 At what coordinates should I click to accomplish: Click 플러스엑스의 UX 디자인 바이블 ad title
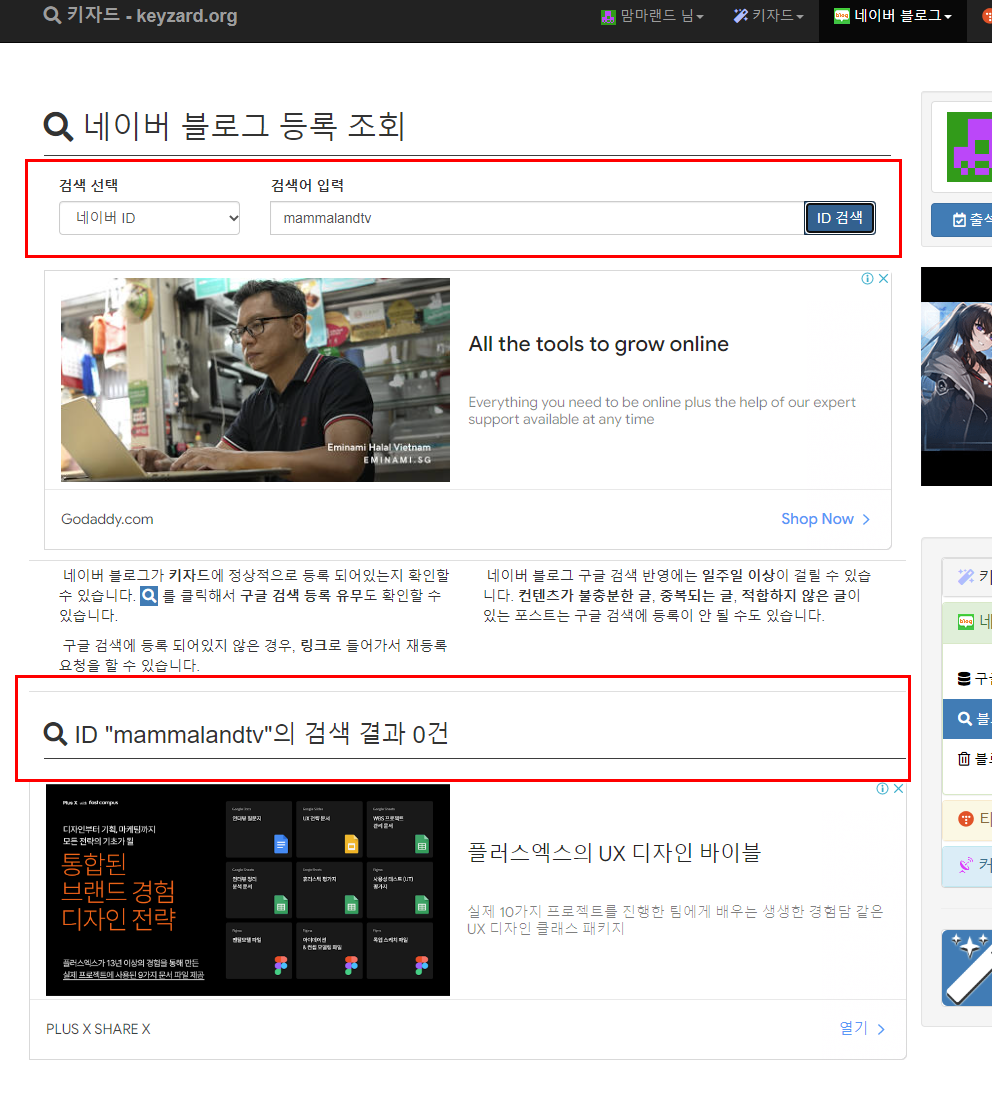[x=614, y=853]
